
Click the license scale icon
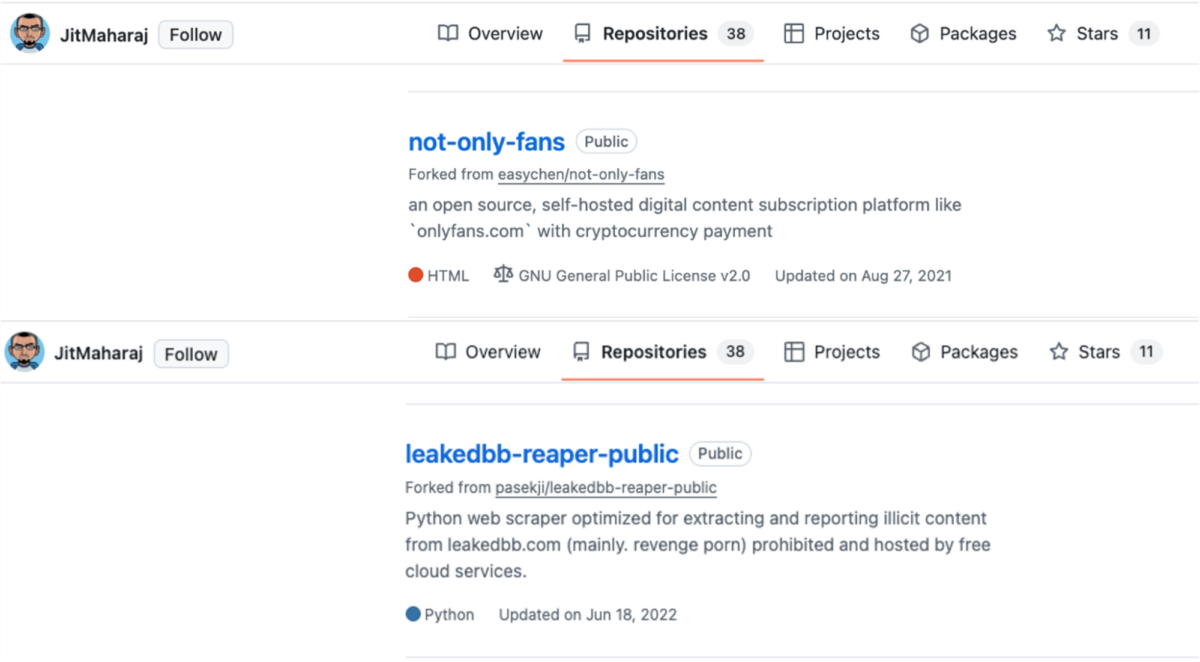tap(503, 274)
